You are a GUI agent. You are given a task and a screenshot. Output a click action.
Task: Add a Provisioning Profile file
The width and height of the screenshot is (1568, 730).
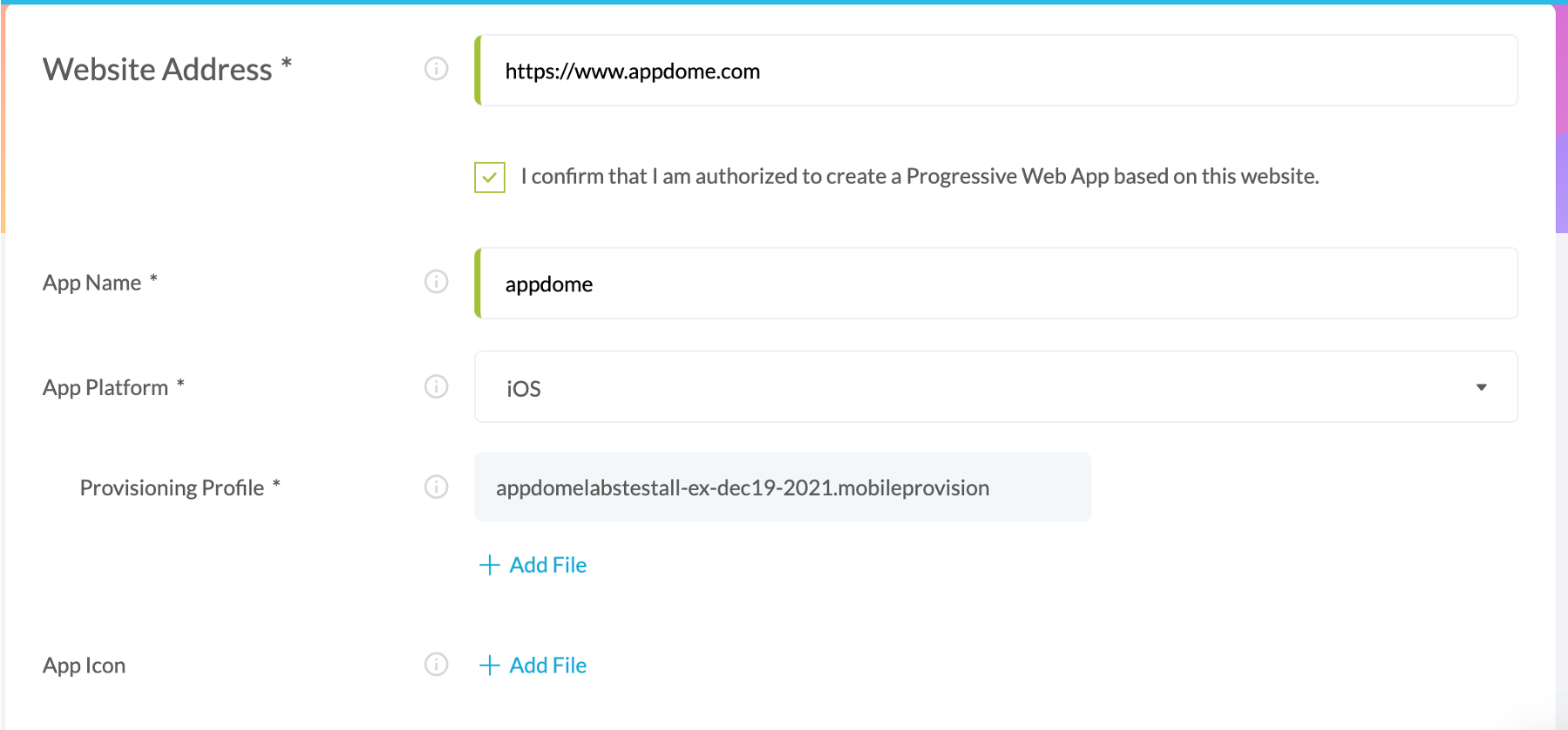533,564
